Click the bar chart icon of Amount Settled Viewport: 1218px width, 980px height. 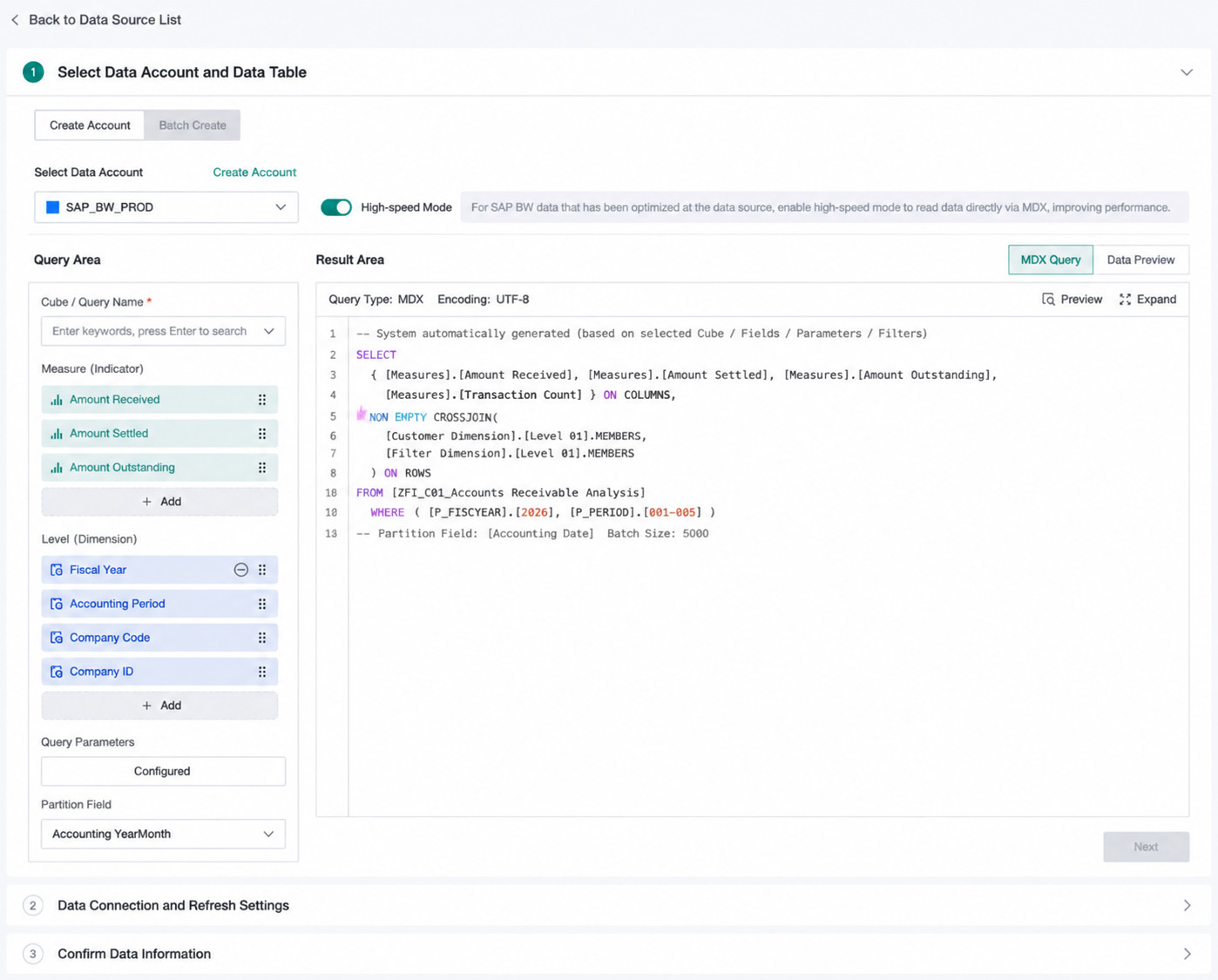coord(57,434)
